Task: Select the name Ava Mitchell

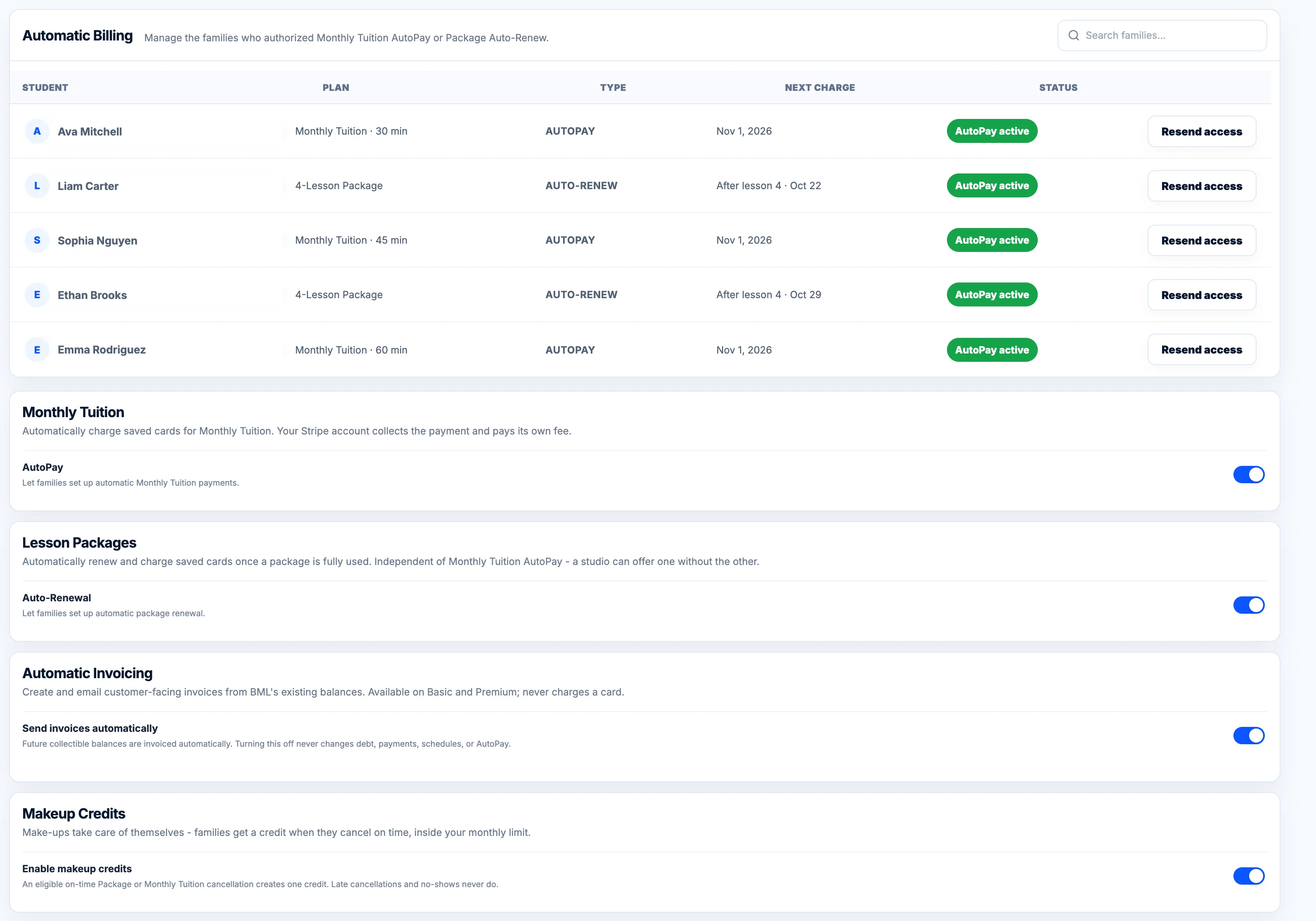Action: point(90,132)
